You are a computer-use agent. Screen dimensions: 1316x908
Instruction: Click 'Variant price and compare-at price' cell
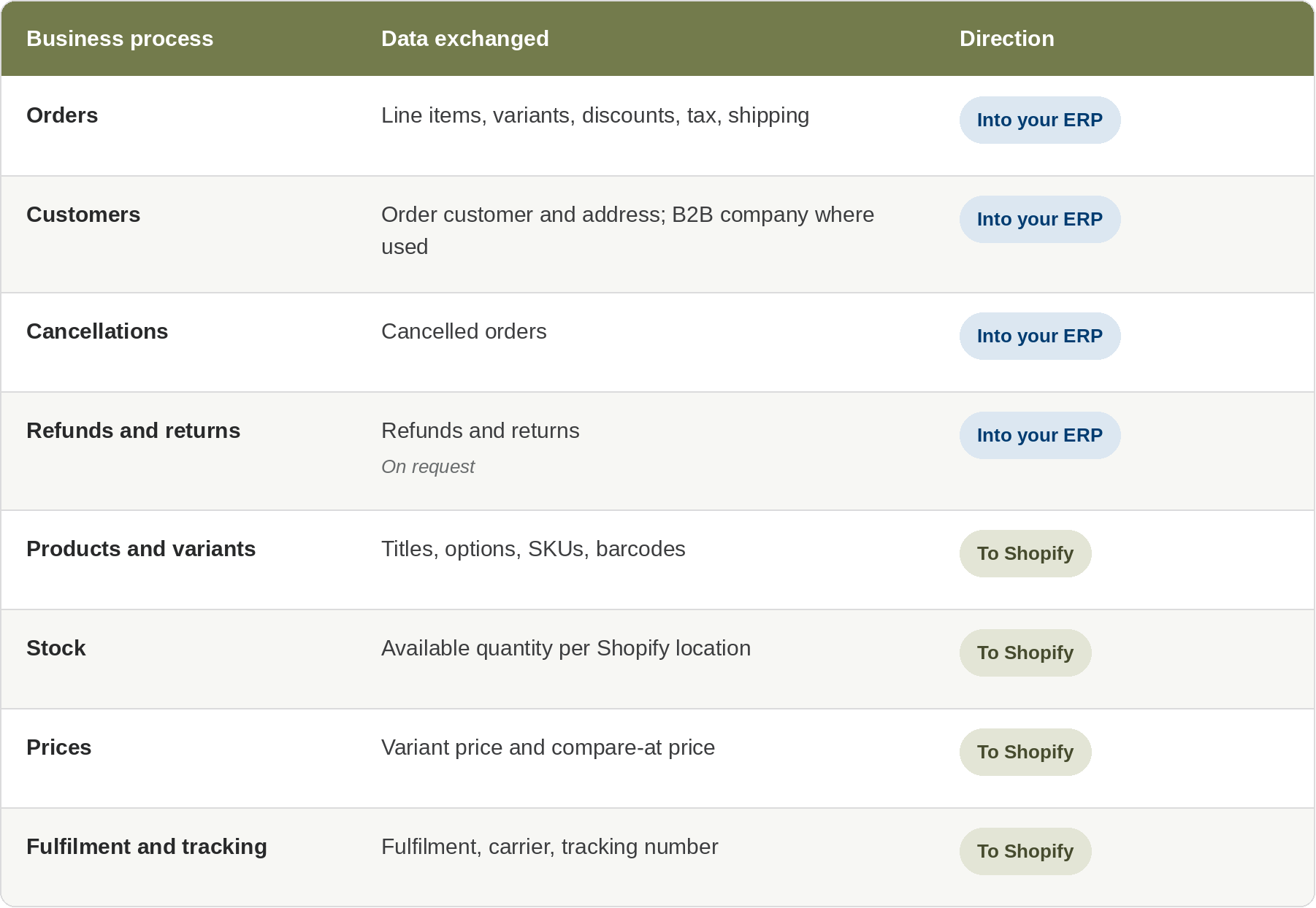548,747
